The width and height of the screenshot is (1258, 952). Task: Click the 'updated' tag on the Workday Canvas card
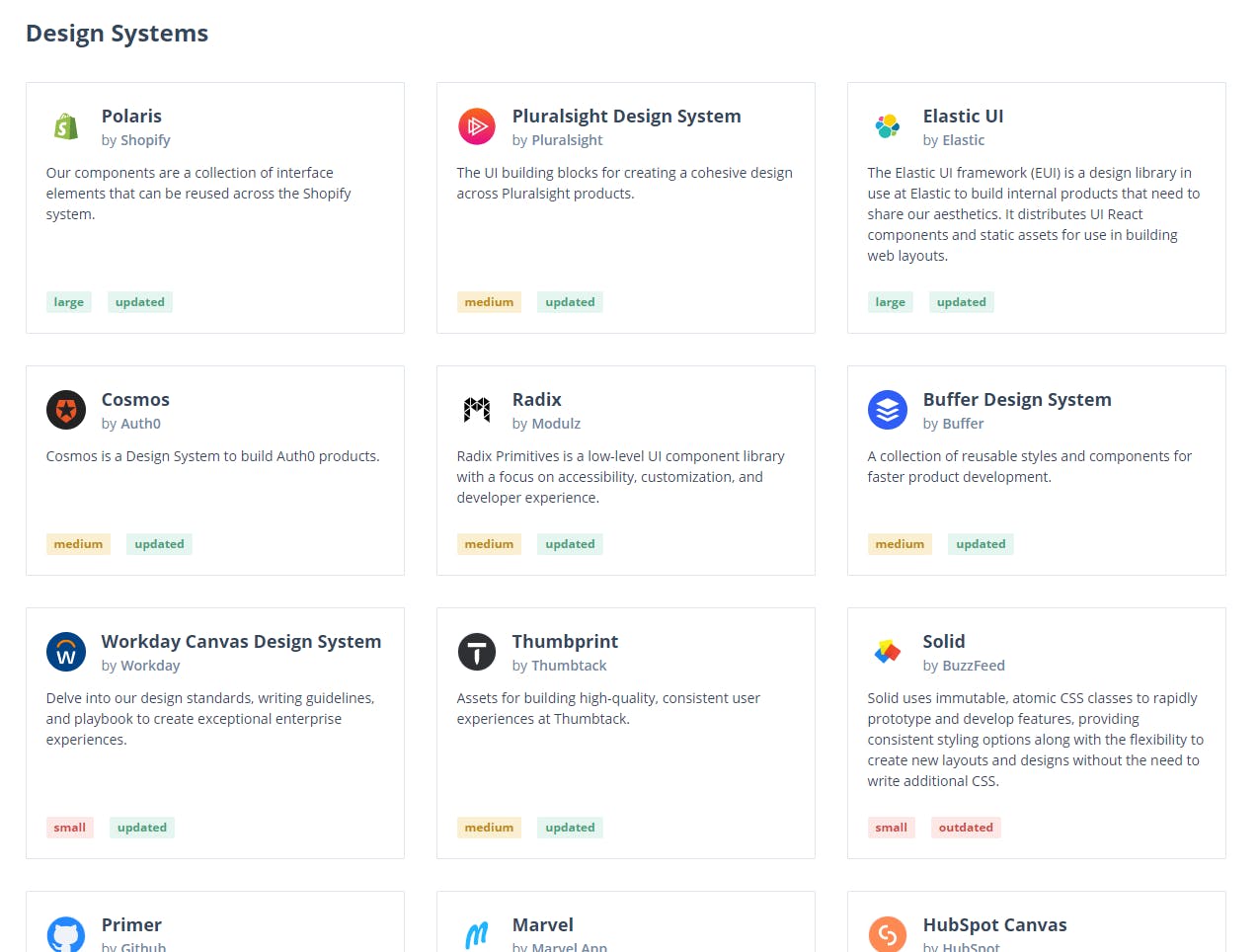142,828
